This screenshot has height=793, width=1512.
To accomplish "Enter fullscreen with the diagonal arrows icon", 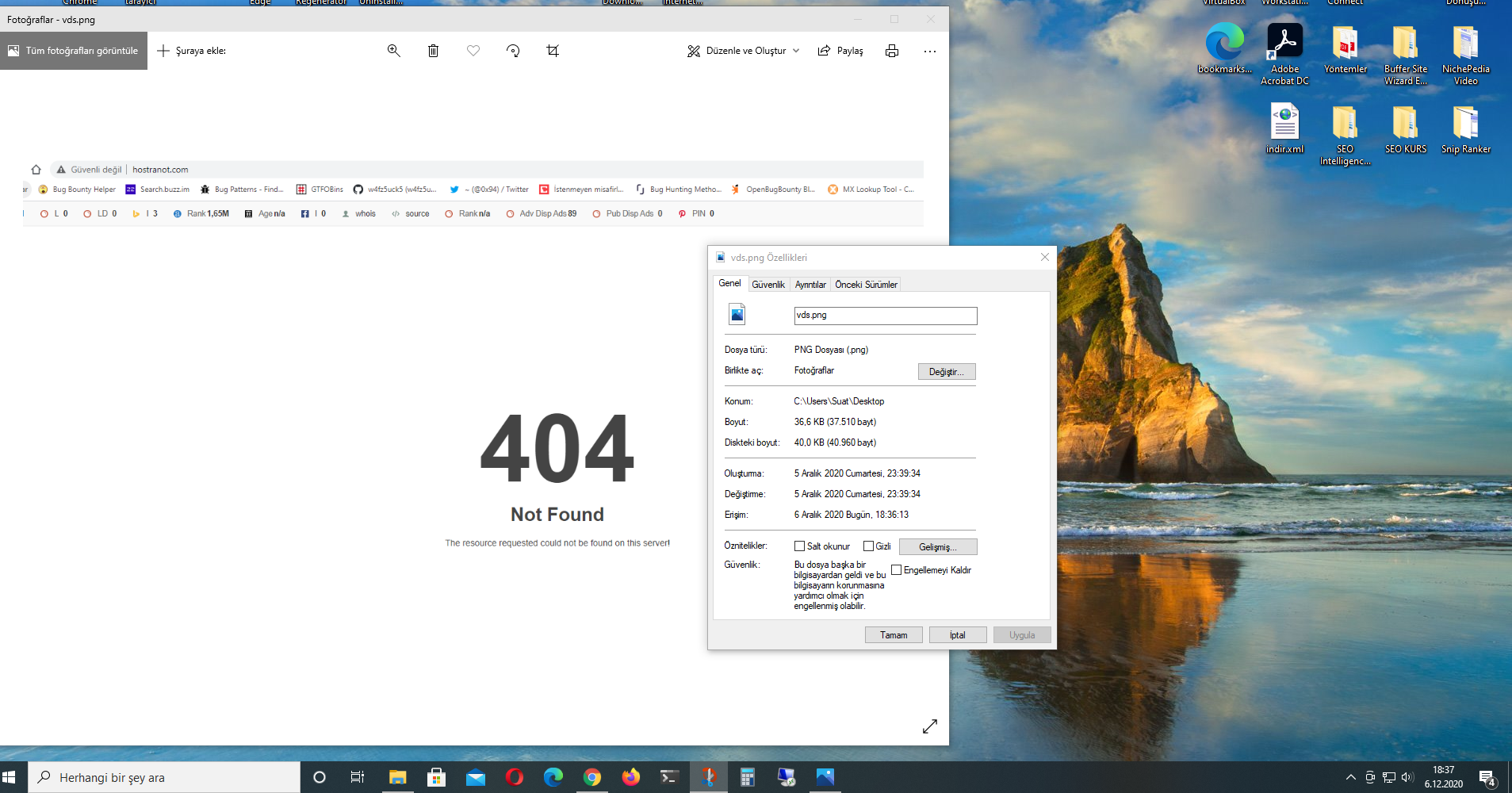I will coord(930,726).
